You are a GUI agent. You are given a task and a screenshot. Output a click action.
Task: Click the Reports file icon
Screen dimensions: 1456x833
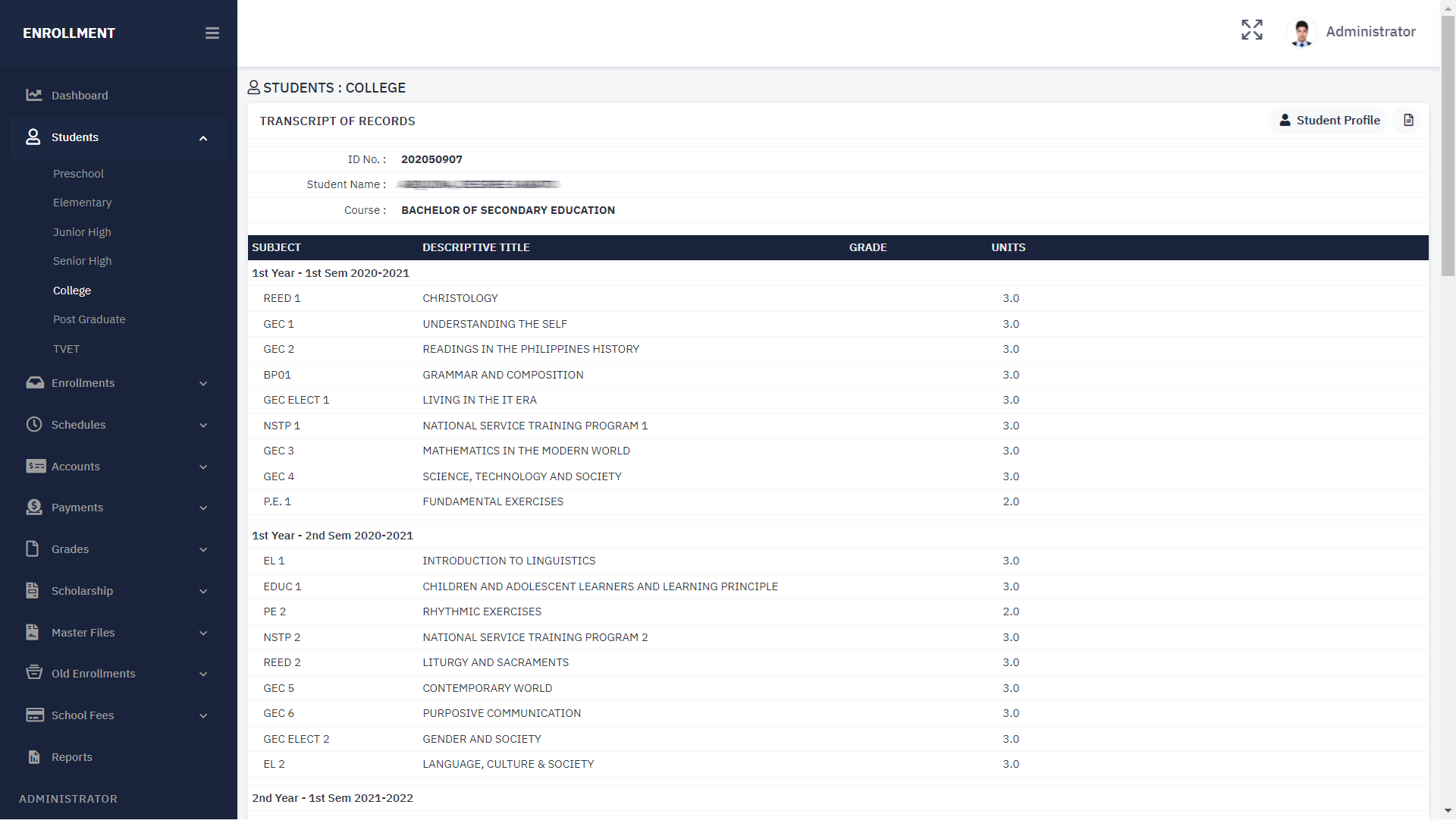point(34,757)
